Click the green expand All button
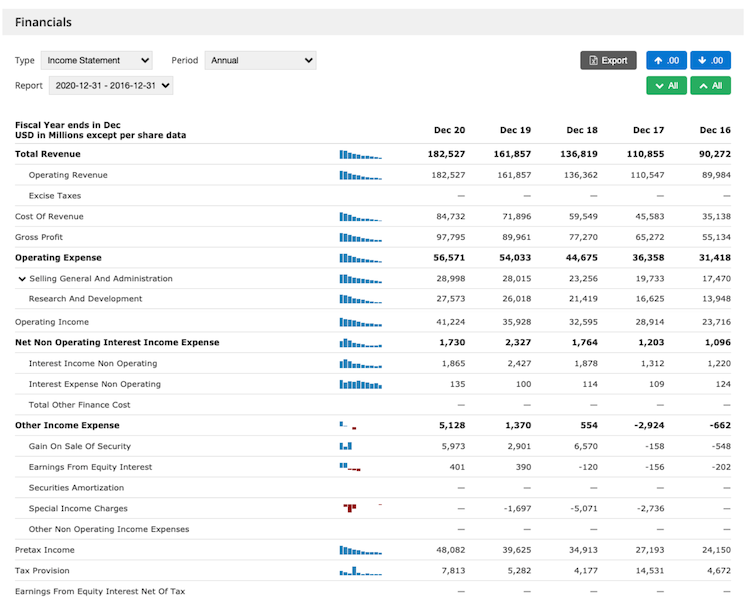Screen dimensions: 750x597 667,86
